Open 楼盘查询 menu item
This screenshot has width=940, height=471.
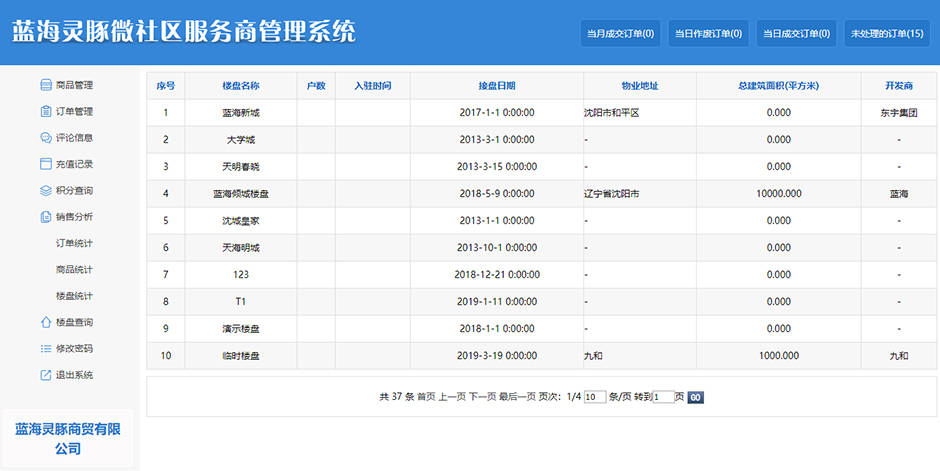(74, 322)
